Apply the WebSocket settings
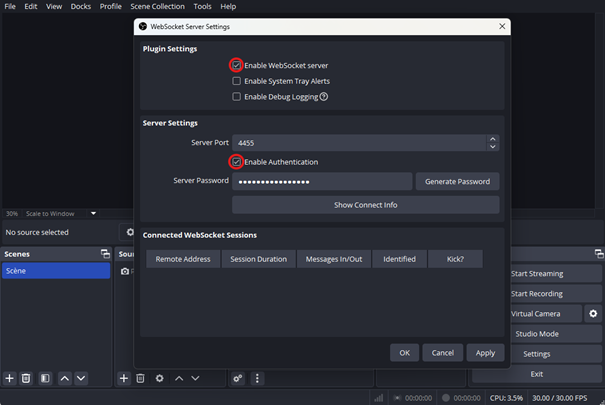This screenshot has height=405, width=605. [x=485, y=353]
